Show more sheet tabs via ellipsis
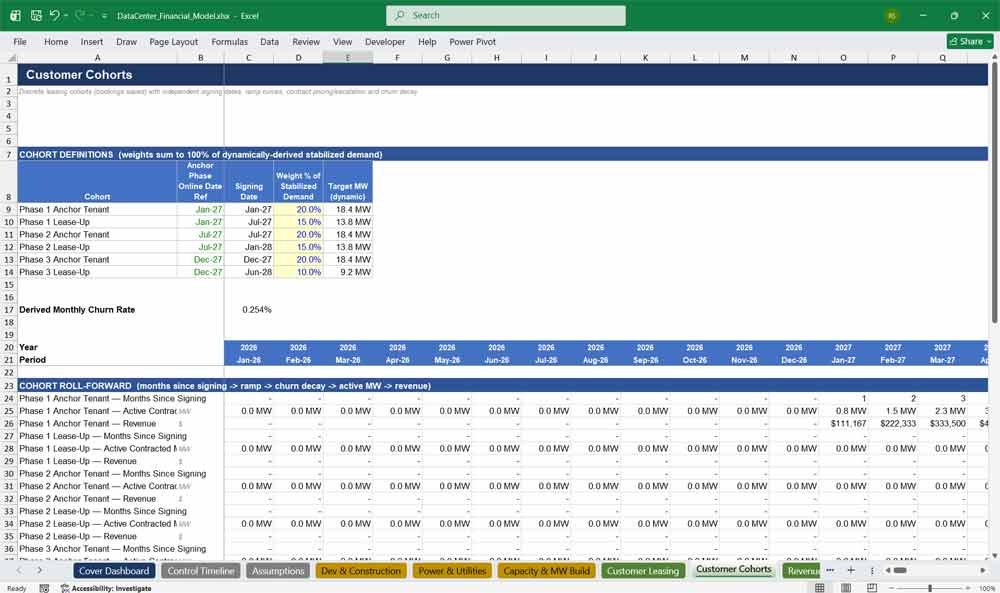The width and height of the screenshot is (1000, 593). (830, 570)
